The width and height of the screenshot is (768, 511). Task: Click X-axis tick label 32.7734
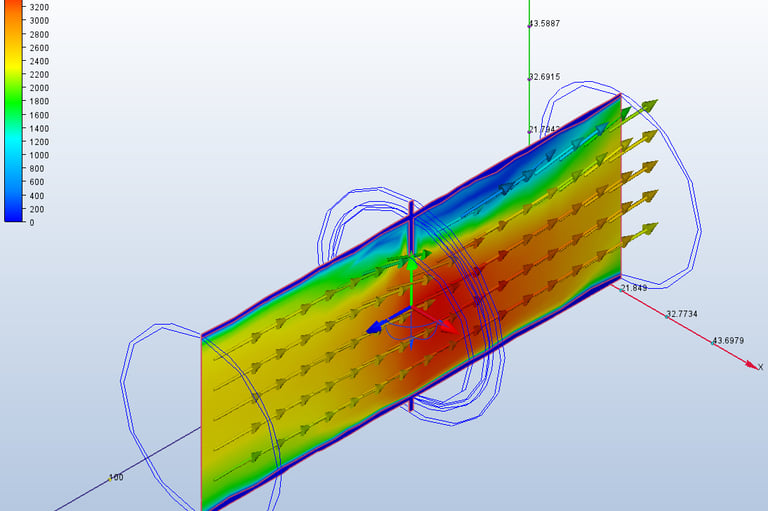pyautogui.click(x=682, y=314)
